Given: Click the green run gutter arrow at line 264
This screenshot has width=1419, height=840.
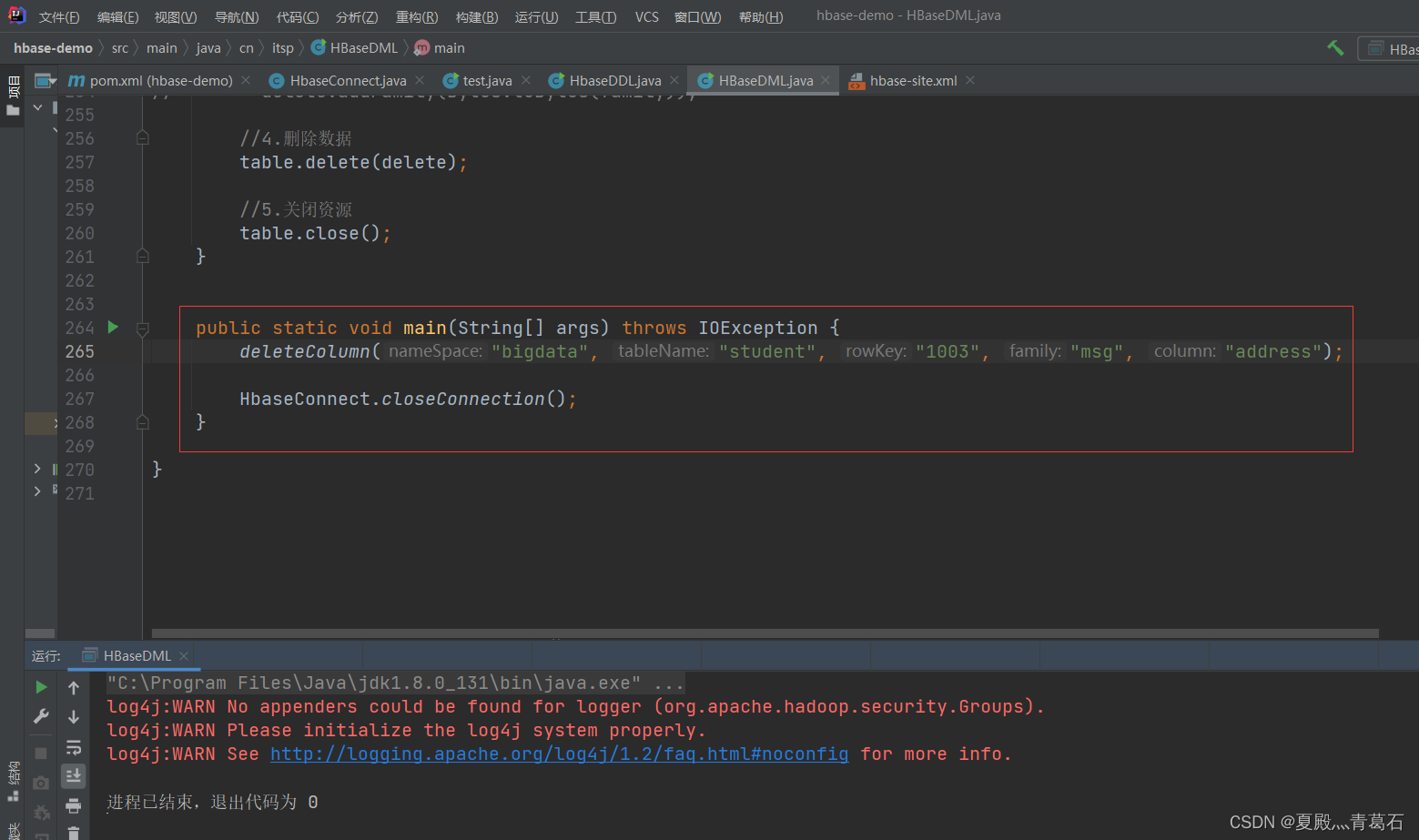Looking at the screenshot, I should [x=113, y=327].
